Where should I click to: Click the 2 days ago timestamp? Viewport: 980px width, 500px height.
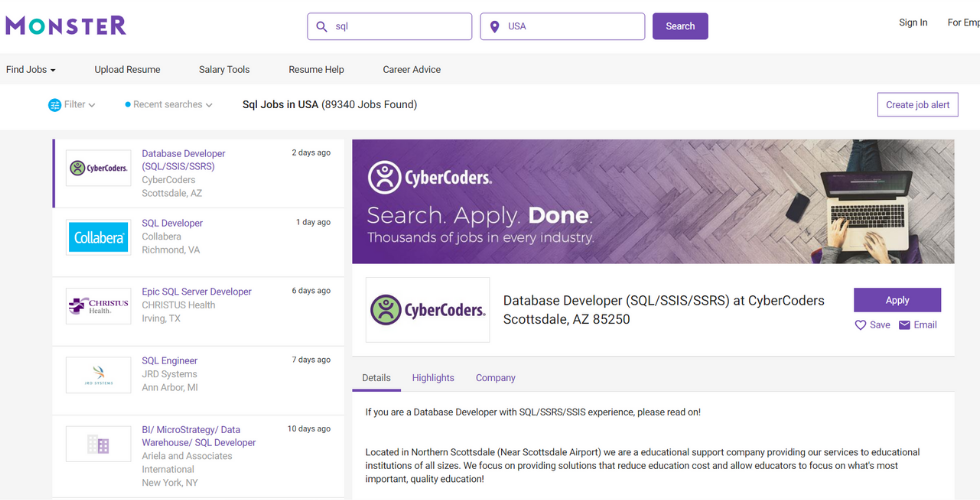point(311,152)
